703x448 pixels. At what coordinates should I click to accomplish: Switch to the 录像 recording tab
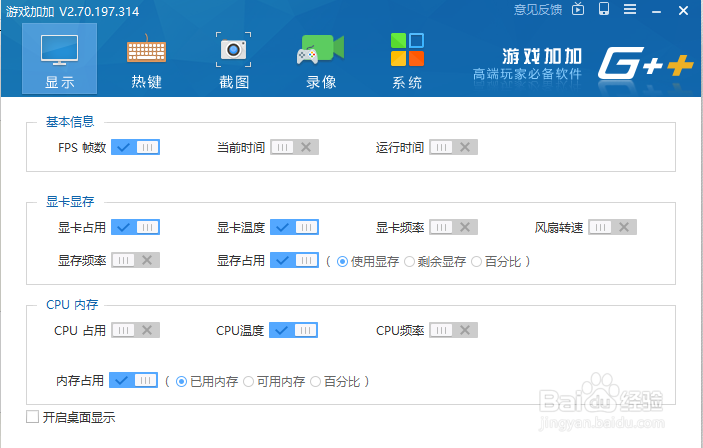click(321, 61)
